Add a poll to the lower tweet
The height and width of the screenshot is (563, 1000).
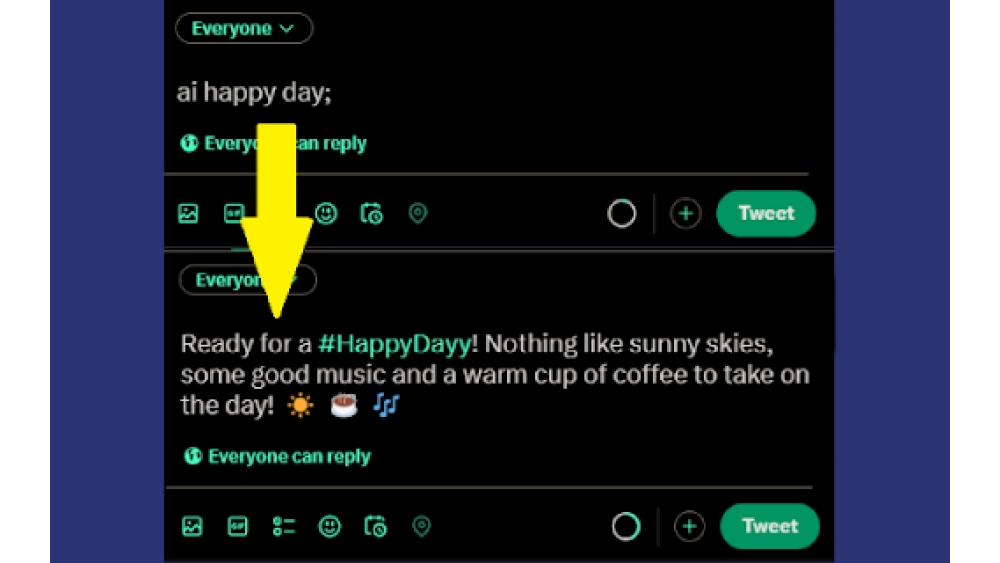[x=284, y=527]
